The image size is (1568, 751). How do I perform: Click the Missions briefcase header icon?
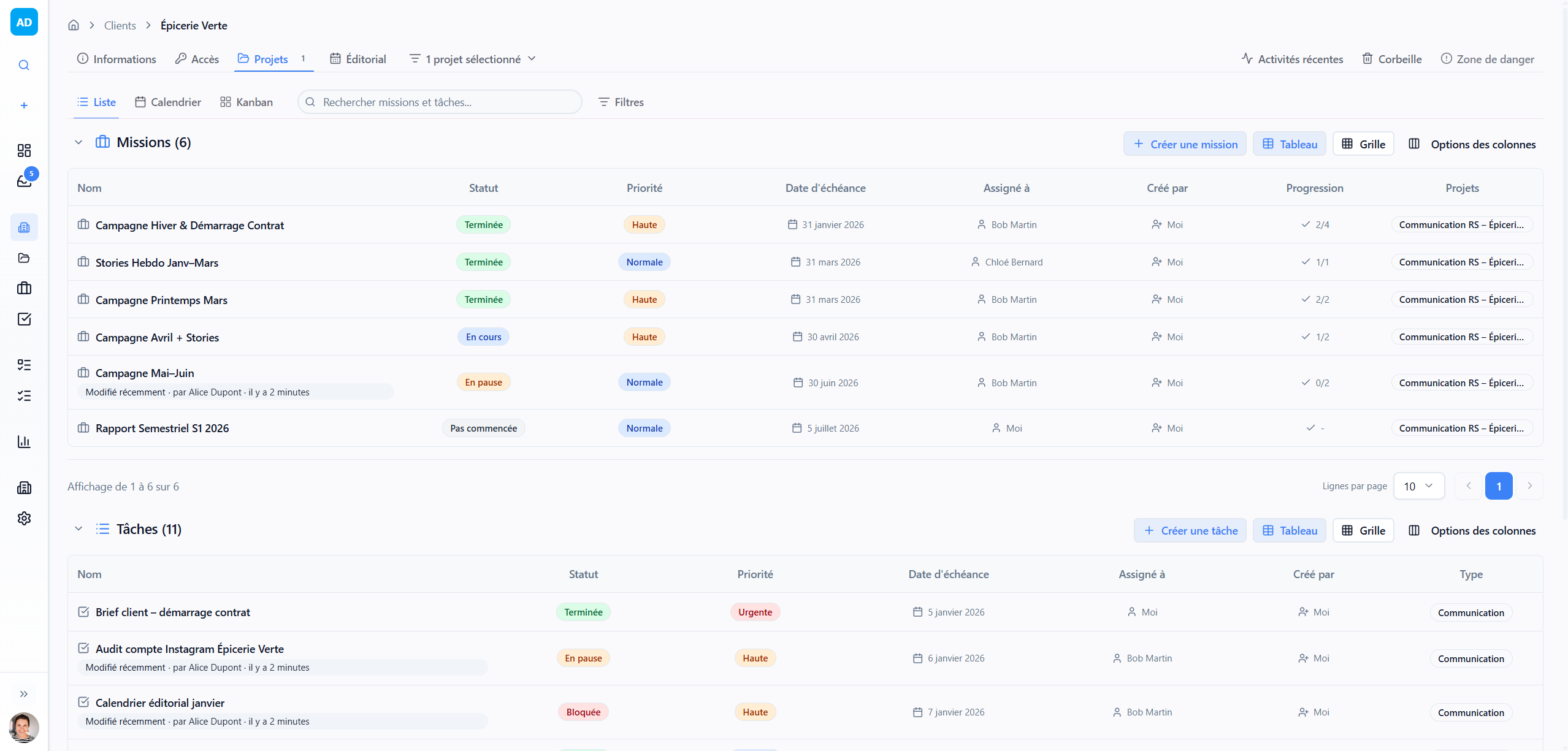click(x=102, y=142)
